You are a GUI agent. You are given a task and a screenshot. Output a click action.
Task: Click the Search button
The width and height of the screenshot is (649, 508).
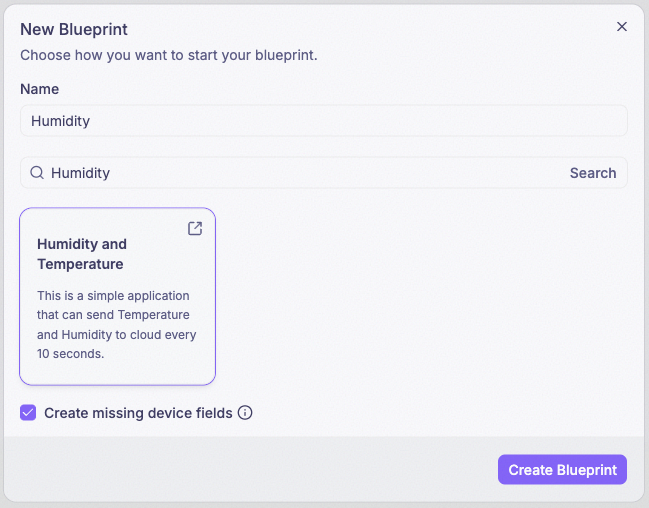[x=593, y=173]
